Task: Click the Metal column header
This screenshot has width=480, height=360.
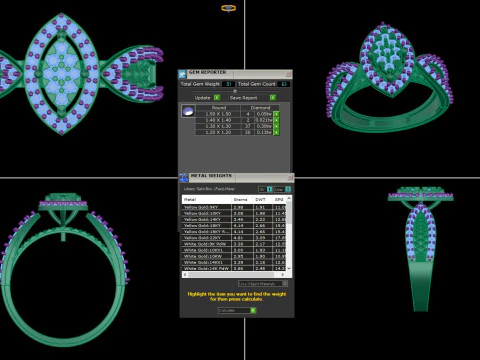Action: 207,199
